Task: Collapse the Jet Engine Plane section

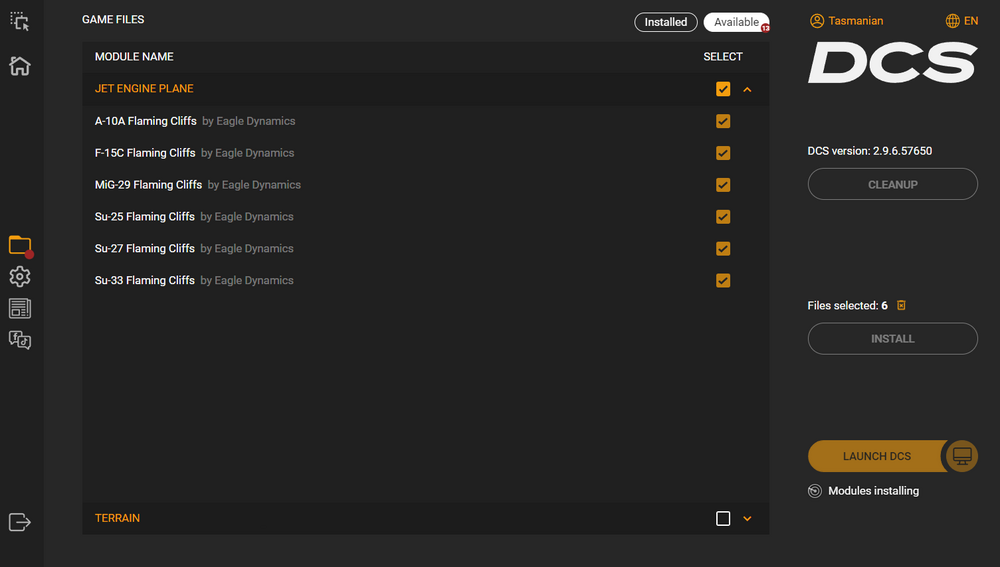Action: (747, 89)
